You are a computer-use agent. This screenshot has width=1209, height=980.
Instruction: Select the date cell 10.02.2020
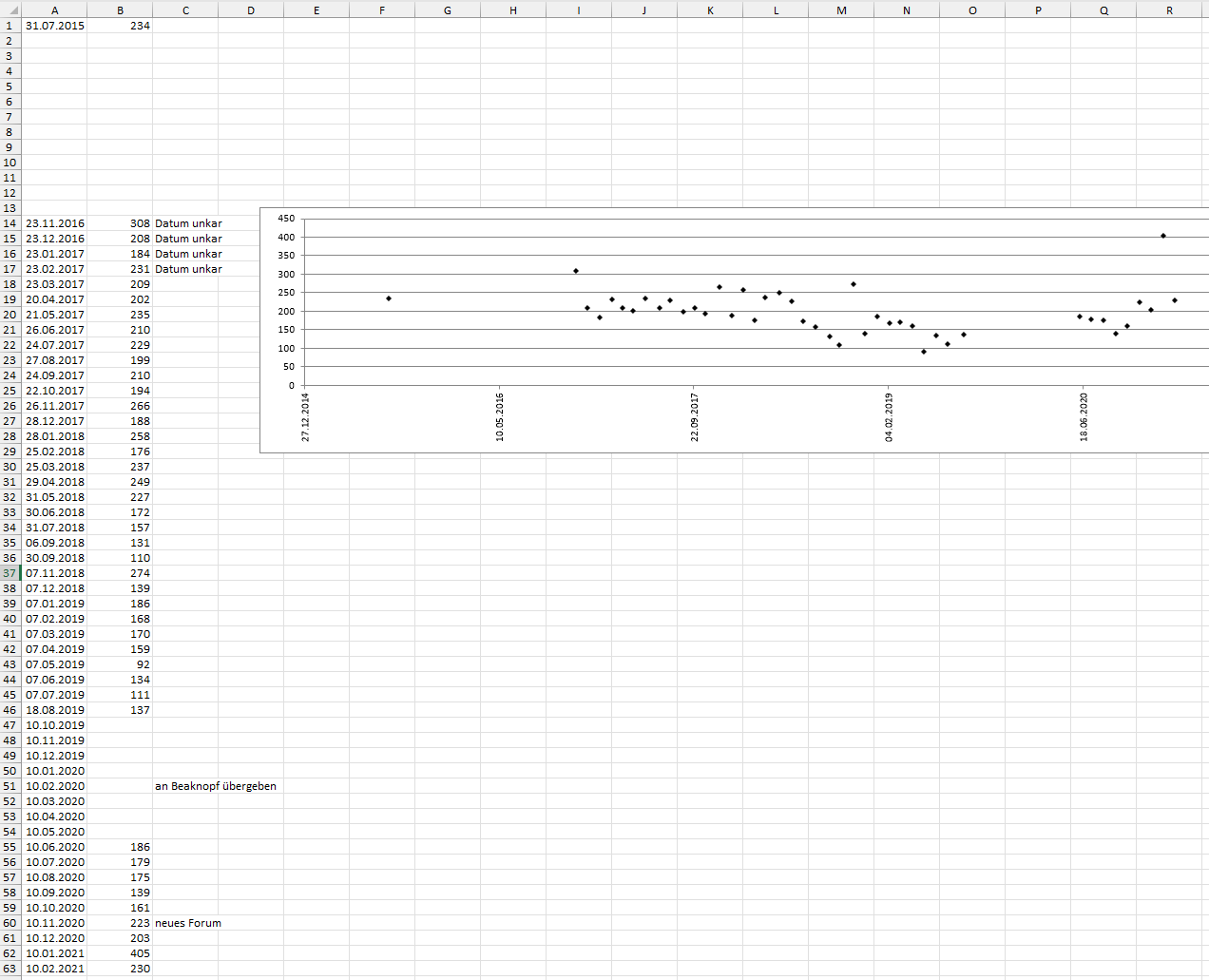(x=54, y=786)
